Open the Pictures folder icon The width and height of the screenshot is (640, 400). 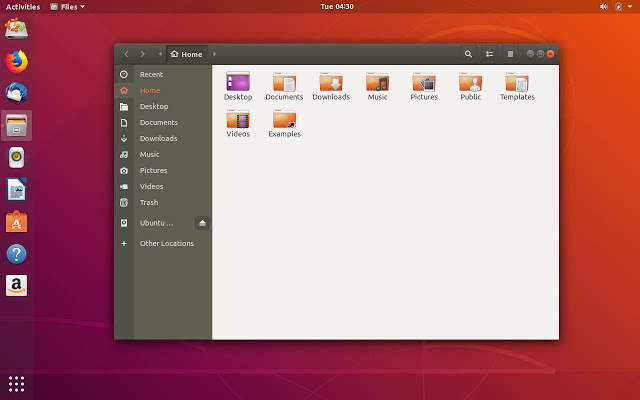pyautogui.click(x=424, y=83)
